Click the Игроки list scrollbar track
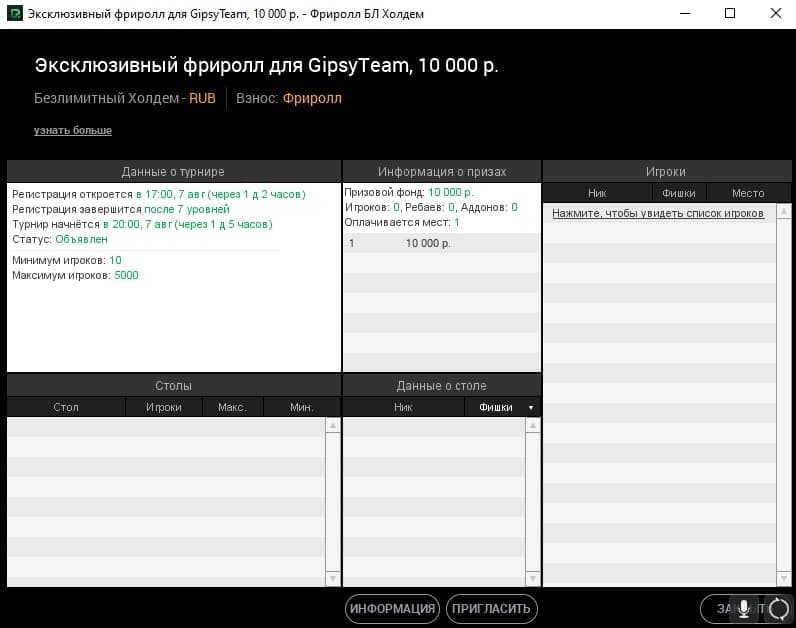The image size is (796, 628). click(784, 395)
